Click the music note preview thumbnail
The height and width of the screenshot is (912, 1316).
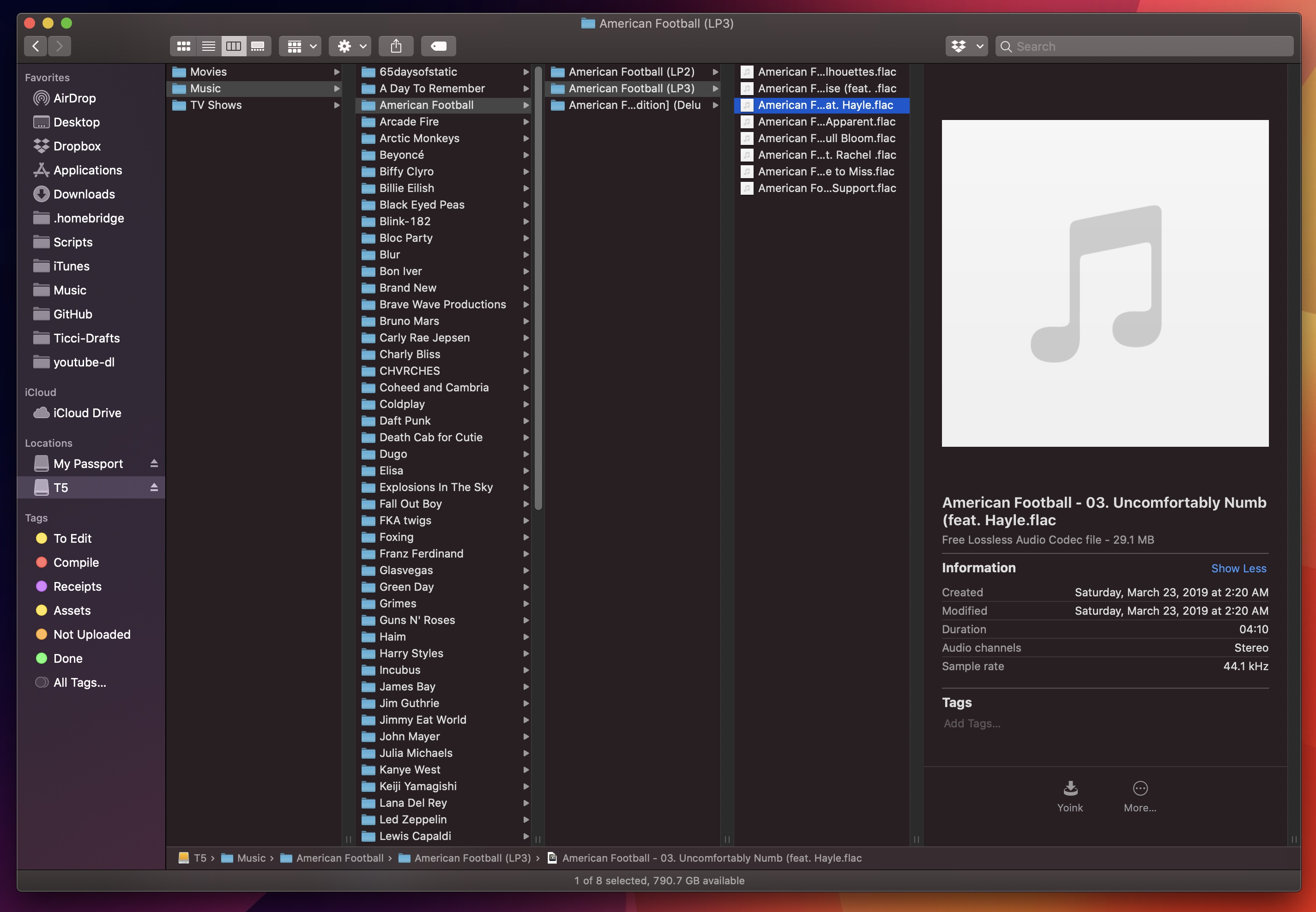(1105, 283)
